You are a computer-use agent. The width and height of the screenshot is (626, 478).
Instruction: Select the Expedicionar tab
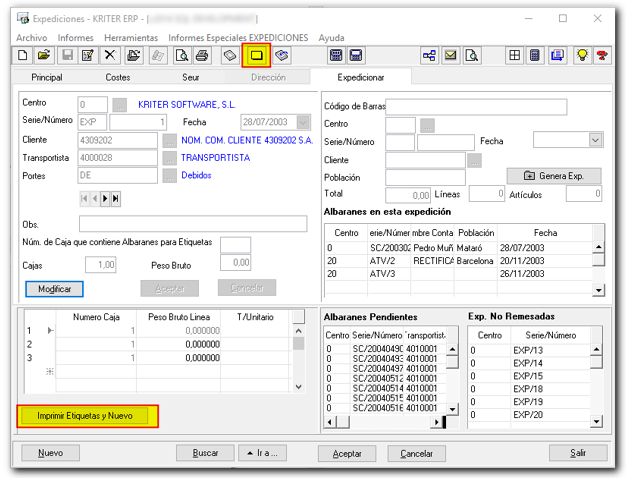(x=361, y=77)
